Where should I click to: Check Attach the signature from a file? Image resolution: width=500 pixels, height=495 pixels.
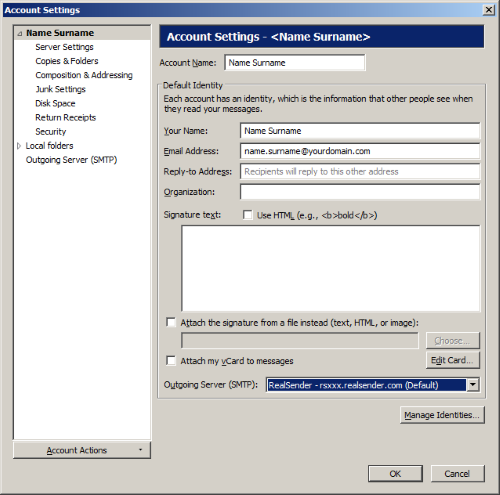pyautogui.click(x=171, y=322)
